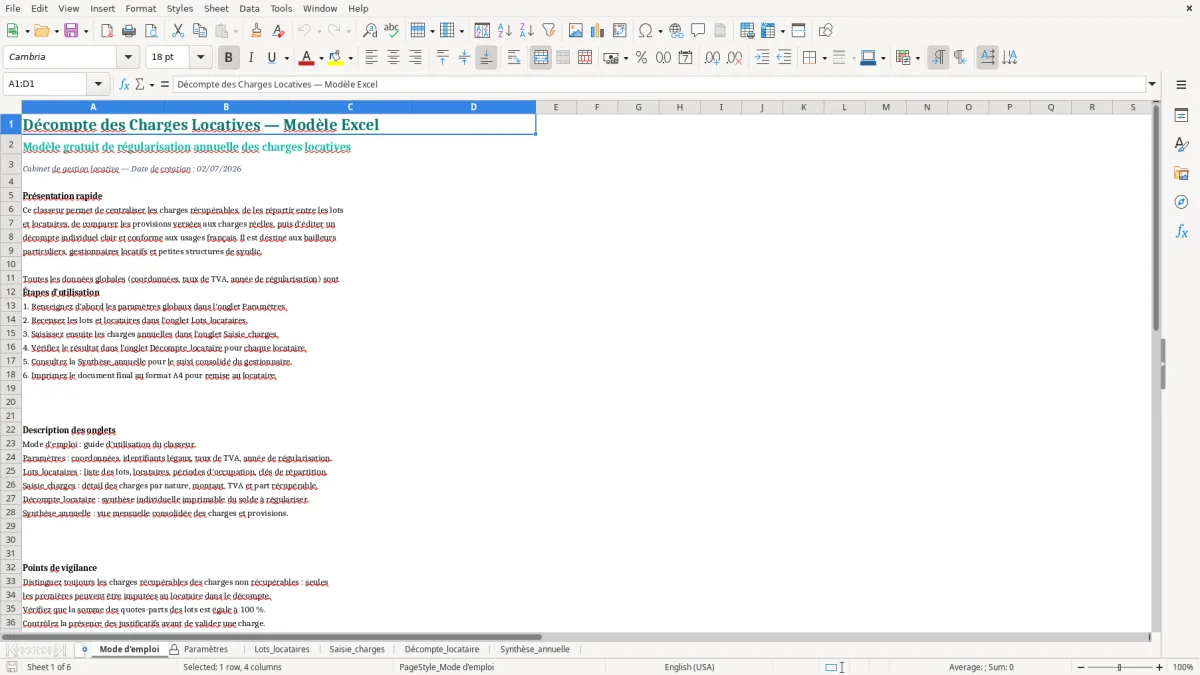Click the zoom slider in the status bar
This screenshot has height=675, width=1200.
1120,667
